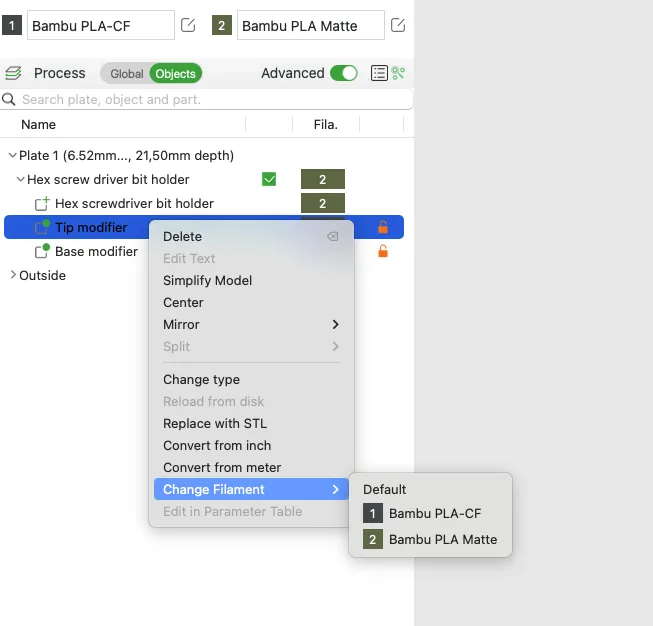Click filament slot number 1 badge at top
The height and width of the screenshot is (626, 653).
point(12,25)
